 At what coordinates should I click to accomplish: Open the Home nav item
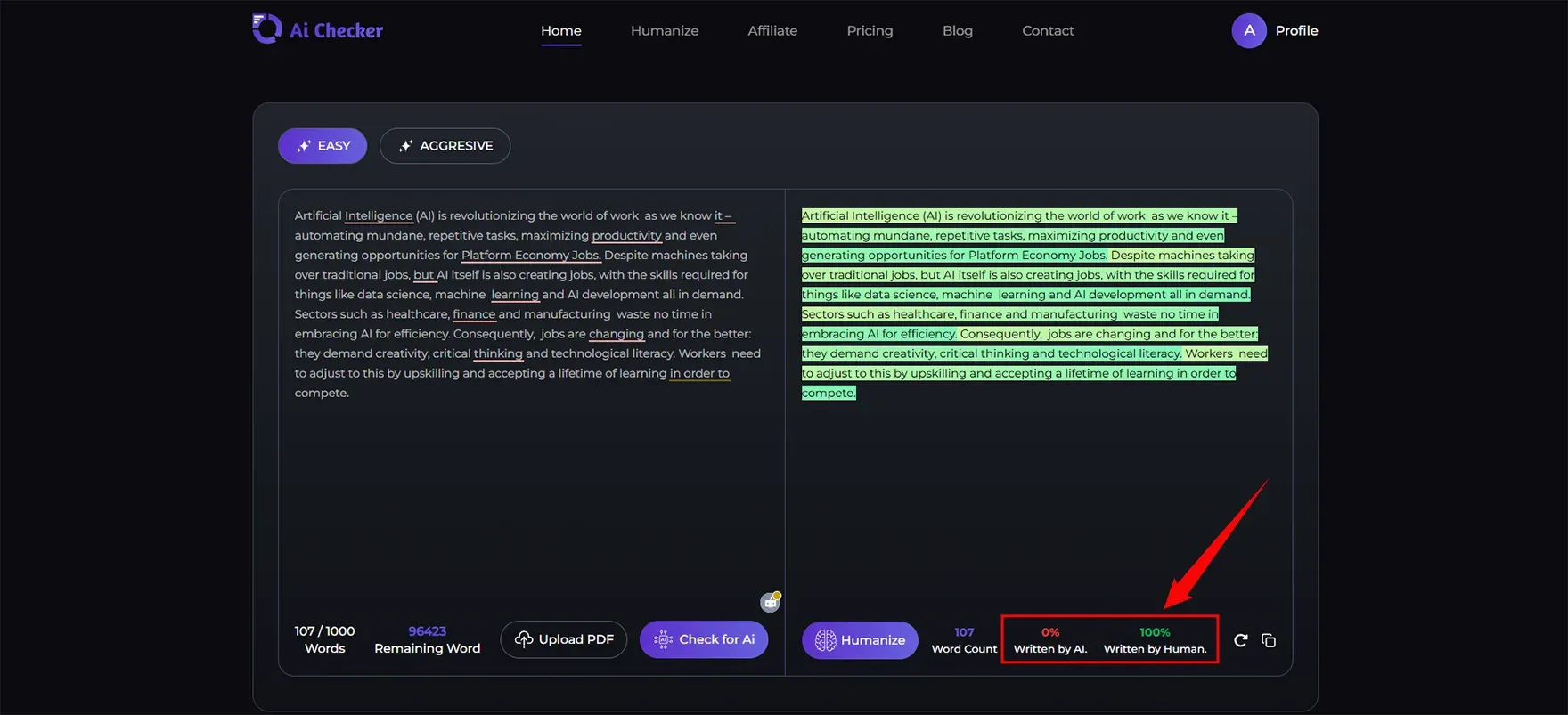tap(561, 30)
